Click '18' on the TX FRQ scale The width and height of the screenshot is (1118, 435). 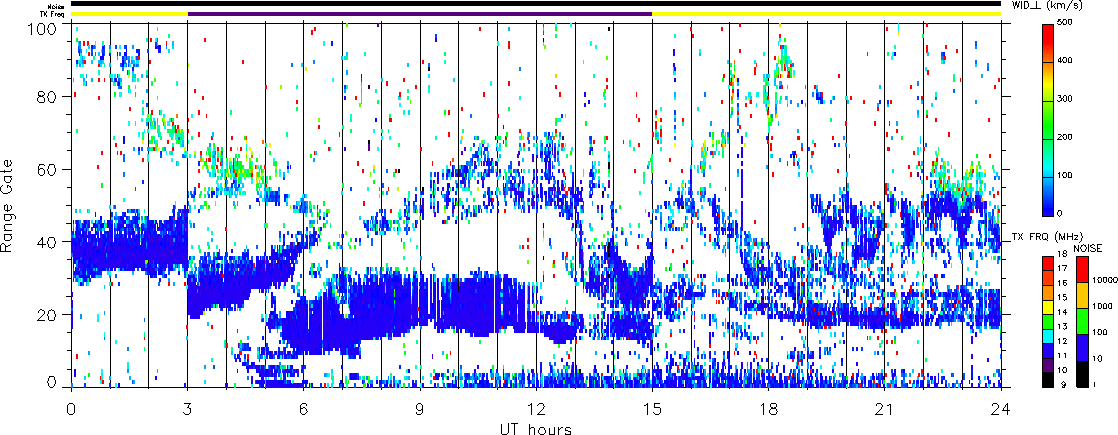1062,254
